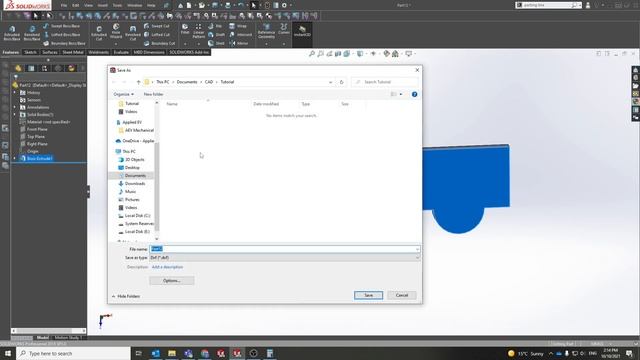This screenshot has width=640, height=360.
Task: Select the Mirror tool
Action: point(239,43)
